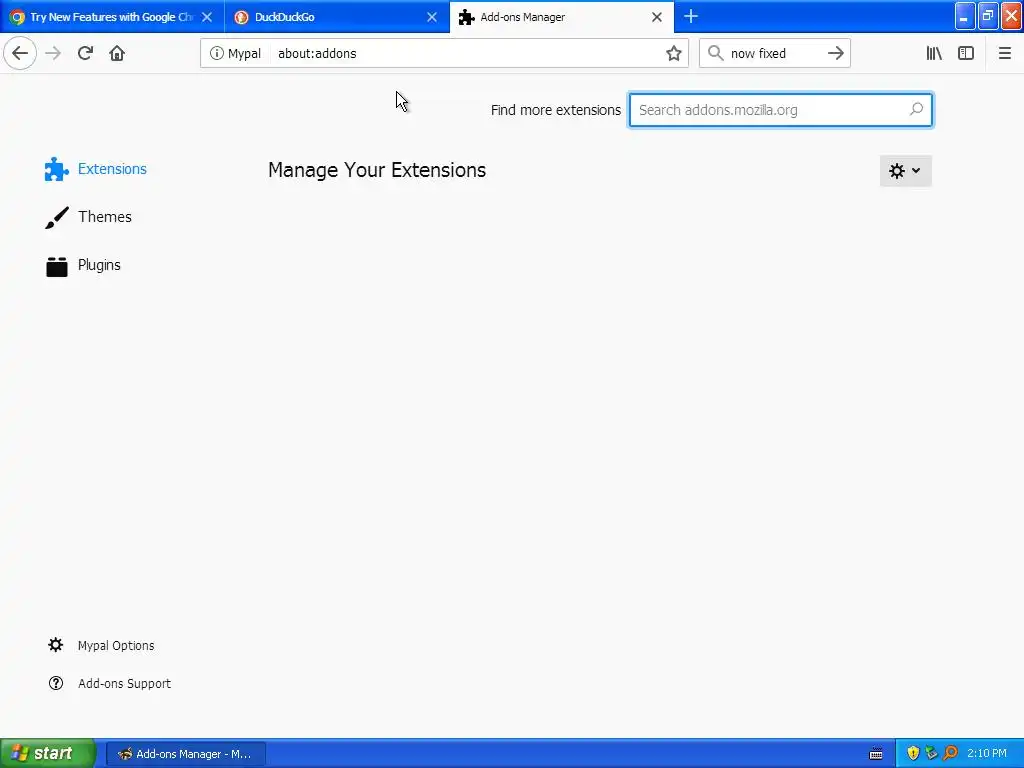Click the Extensions puzzle piece icon
The width and height of the screenshot is (1024, 768).
tap(56, 168)
